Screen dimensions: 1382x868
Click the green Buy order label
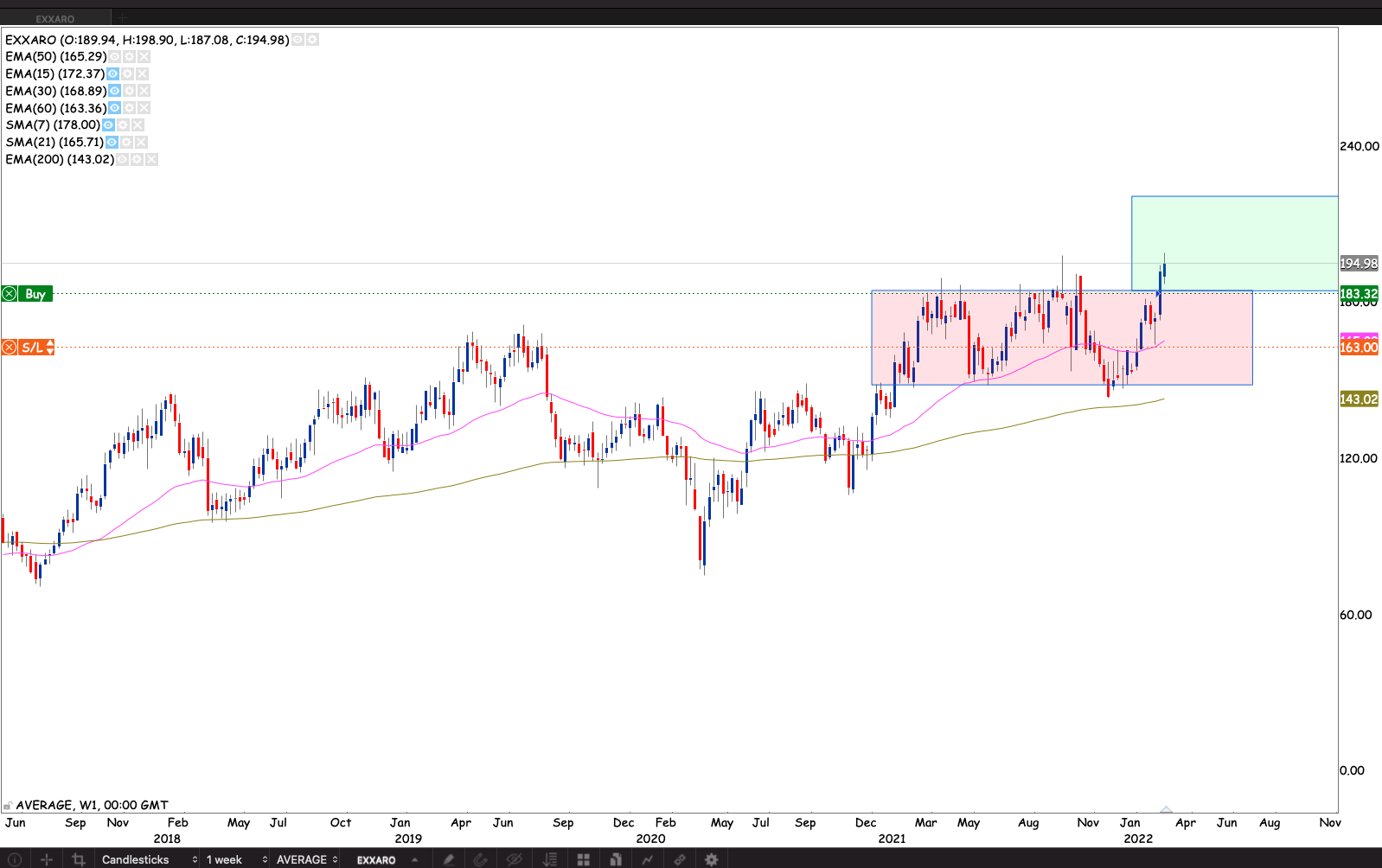point(35,294)
